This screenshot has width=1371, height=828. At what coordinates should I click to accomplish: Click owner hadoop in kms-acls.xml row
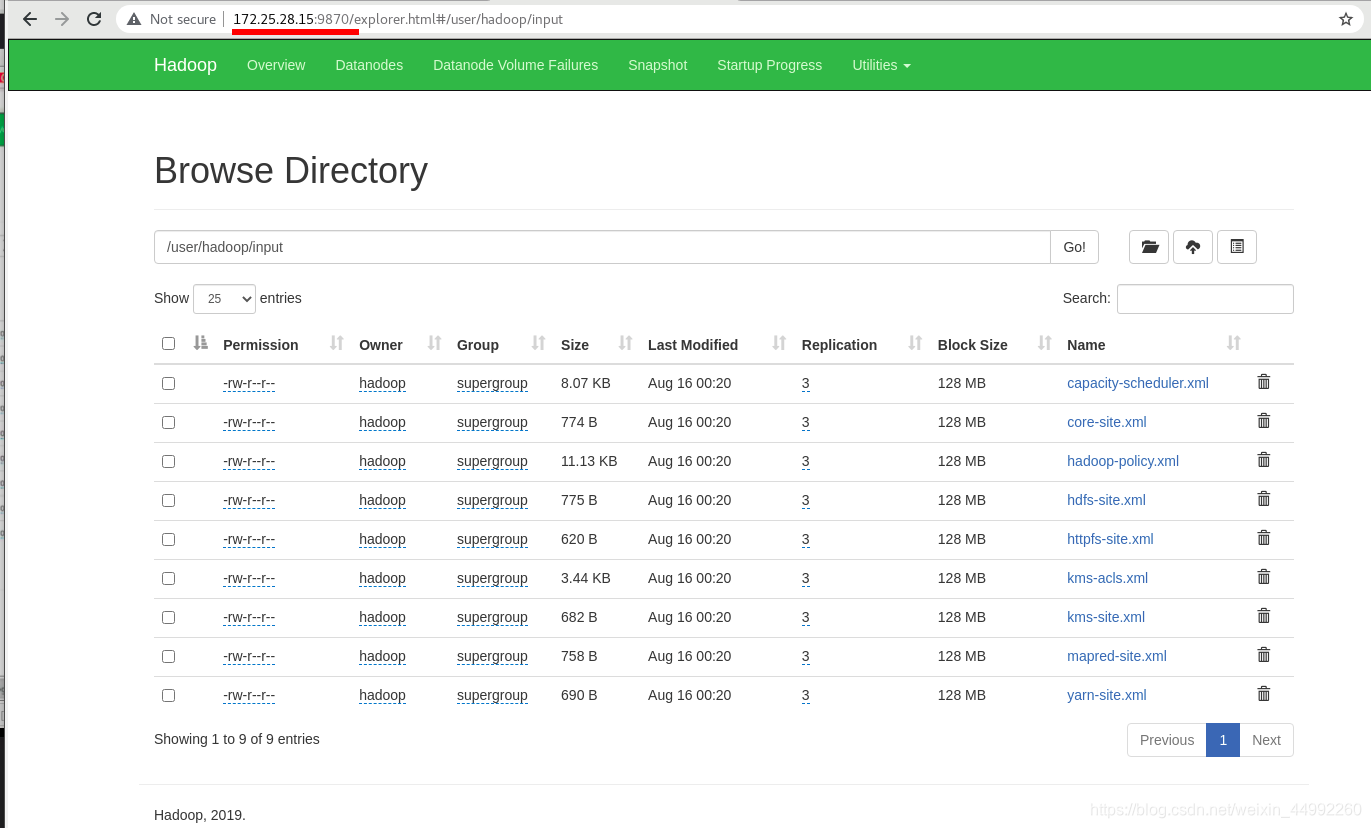tap(382, 578)
